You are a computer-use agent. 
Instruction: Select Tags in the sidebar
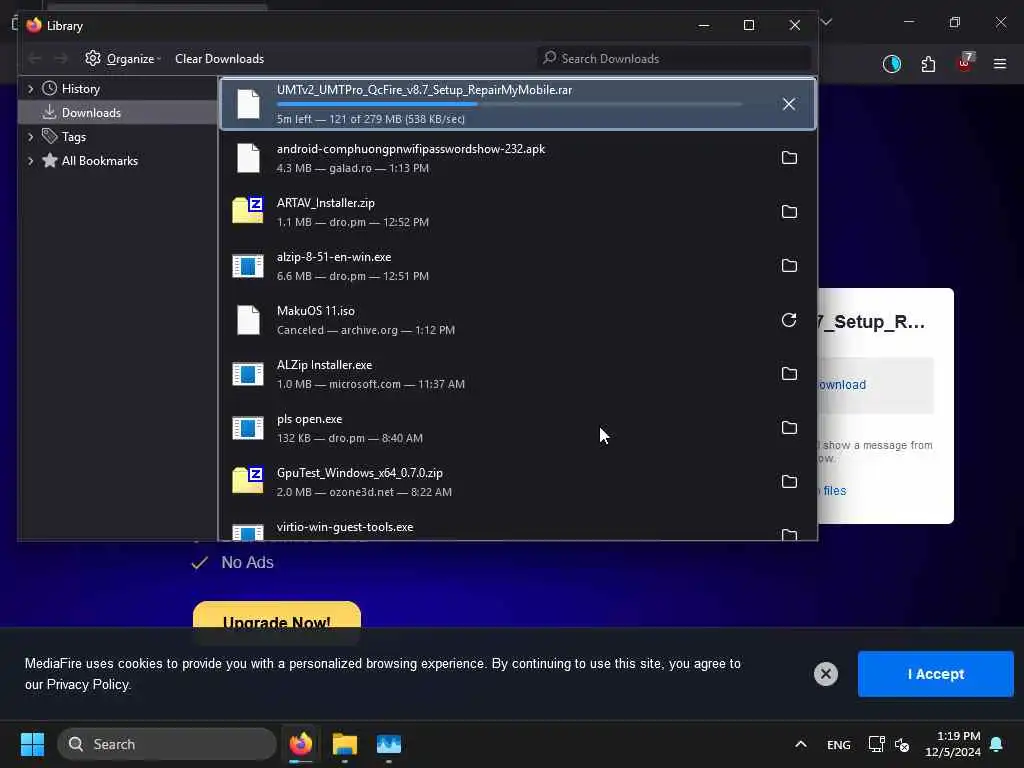click(73, 136)
